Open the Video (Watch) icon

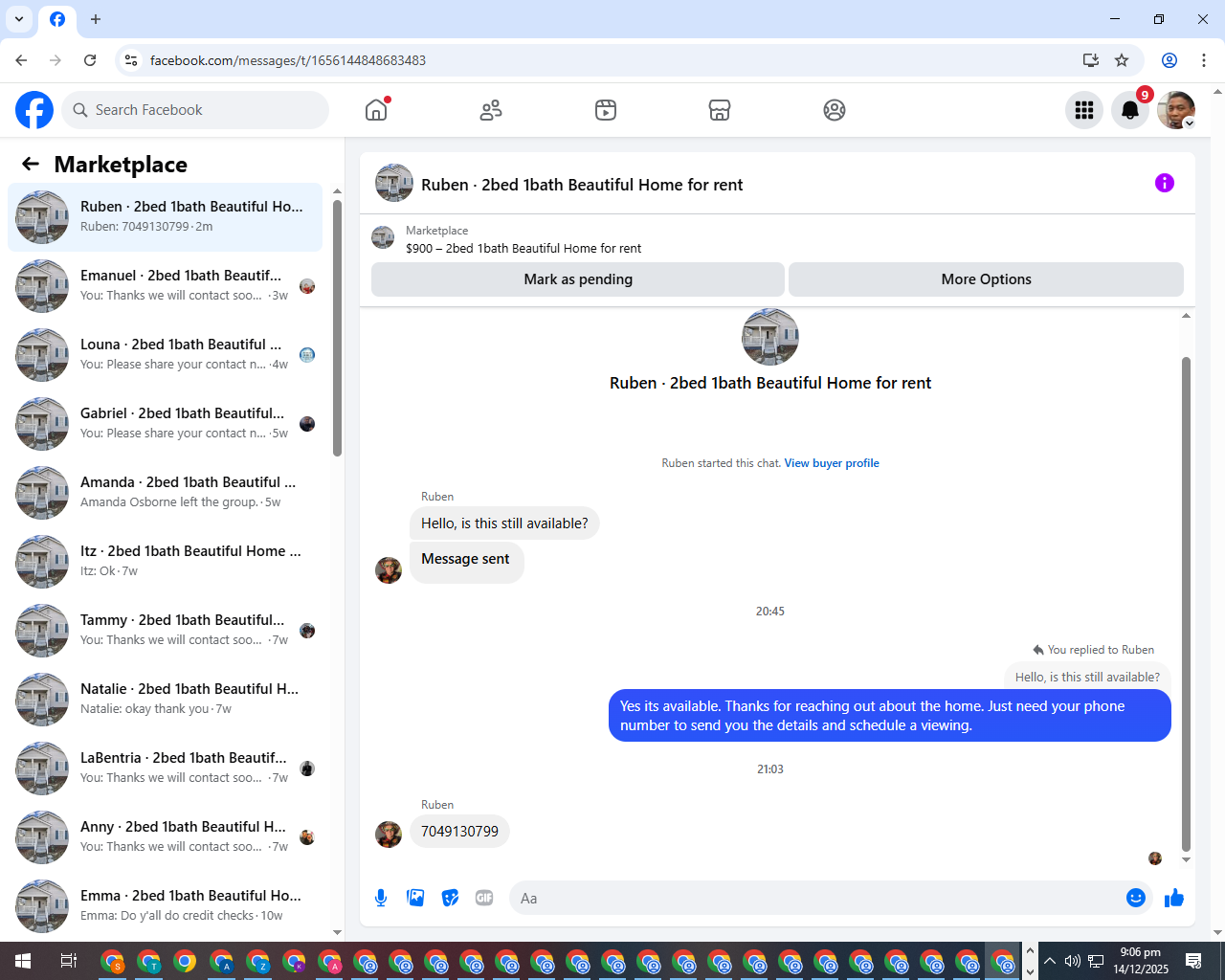606,110
